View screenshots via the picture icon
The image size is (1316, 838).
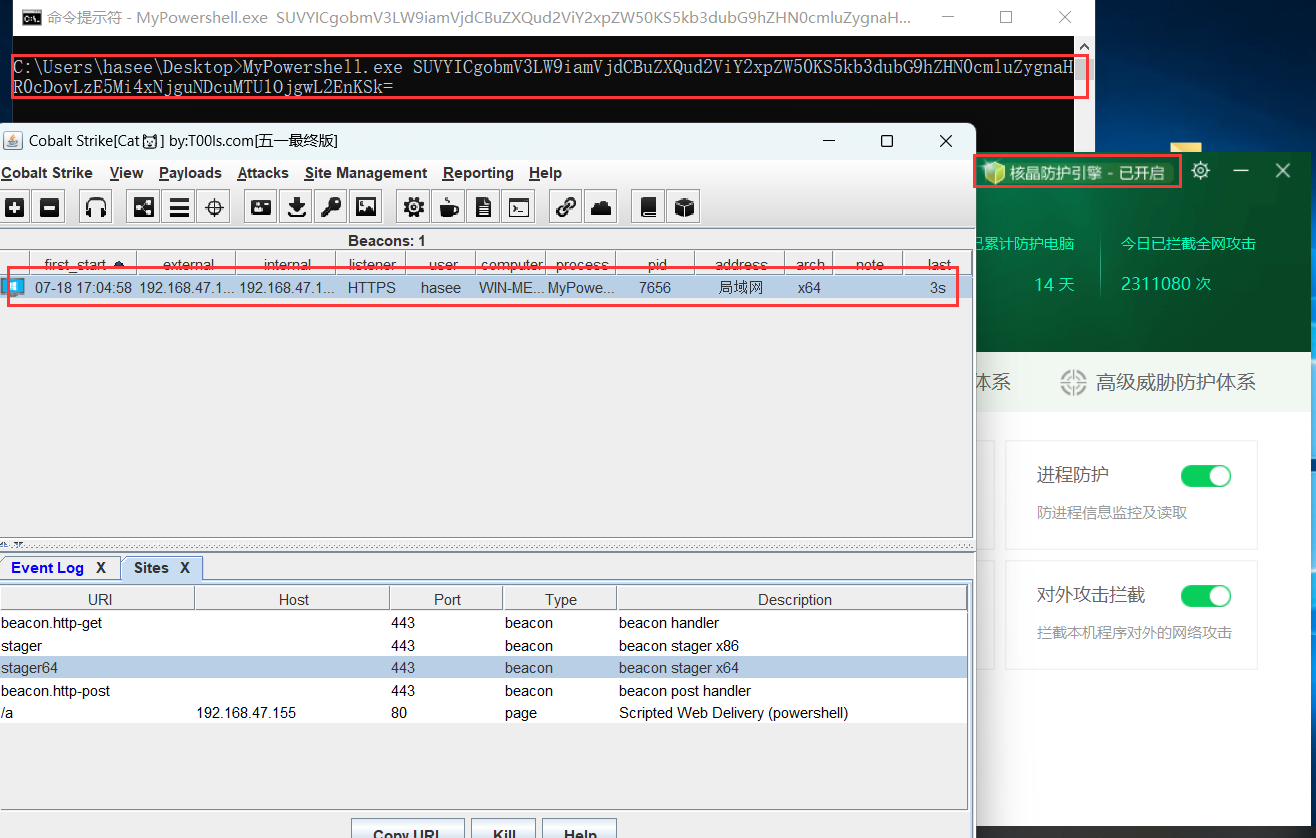tap(366, 207)
